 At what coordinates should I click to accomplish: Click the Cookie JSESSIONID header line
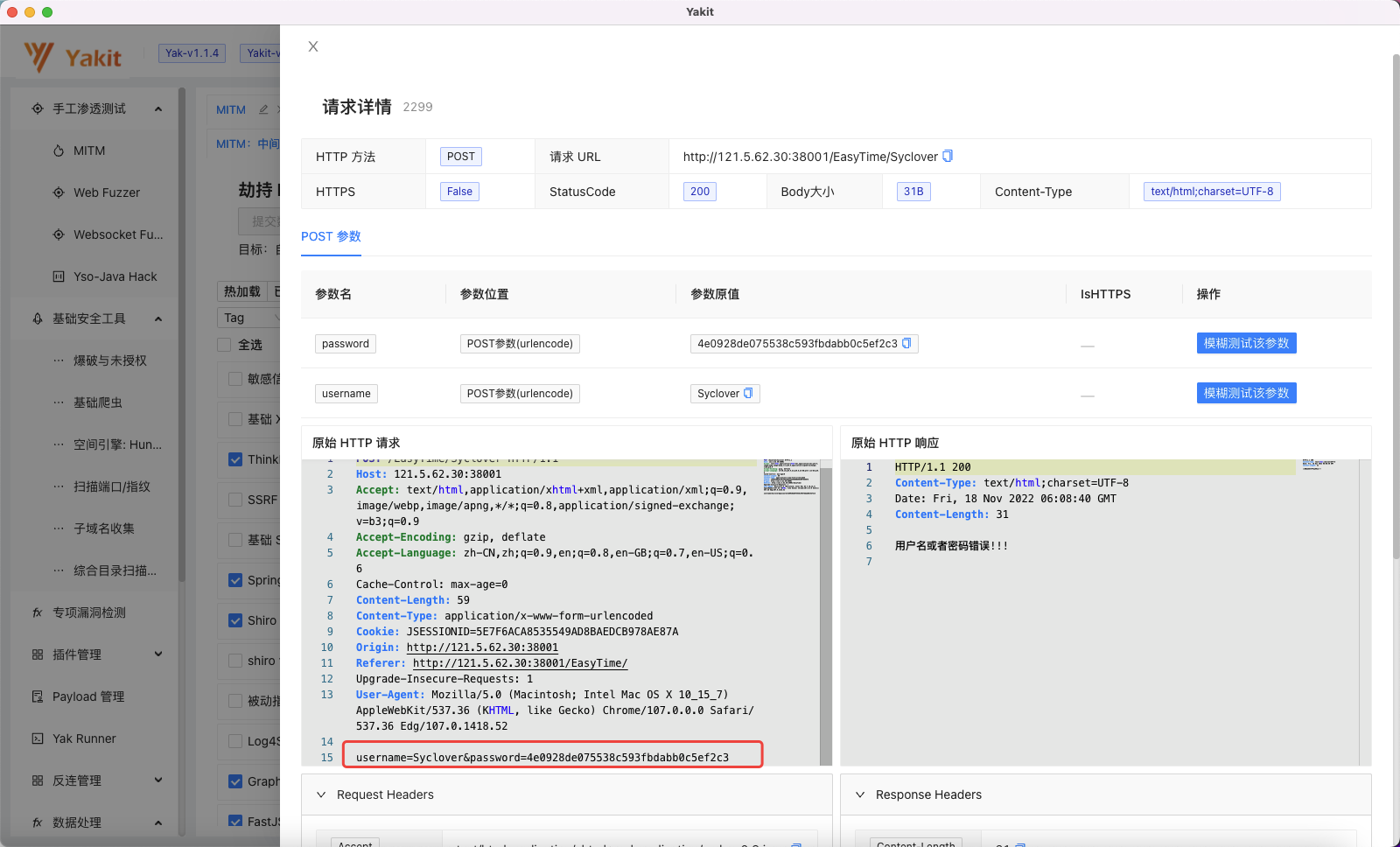click(x=517, y=632)
